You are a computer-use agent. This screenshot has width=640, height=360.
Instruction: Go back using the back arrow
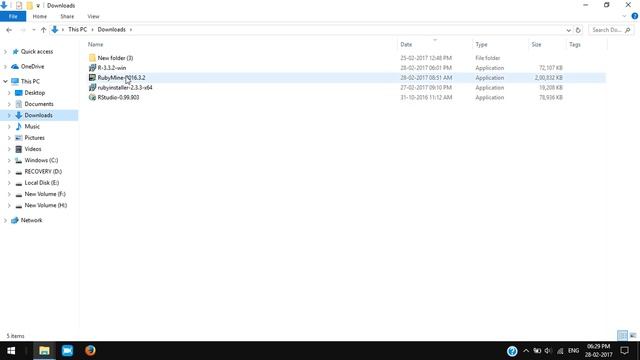[9, 30]
